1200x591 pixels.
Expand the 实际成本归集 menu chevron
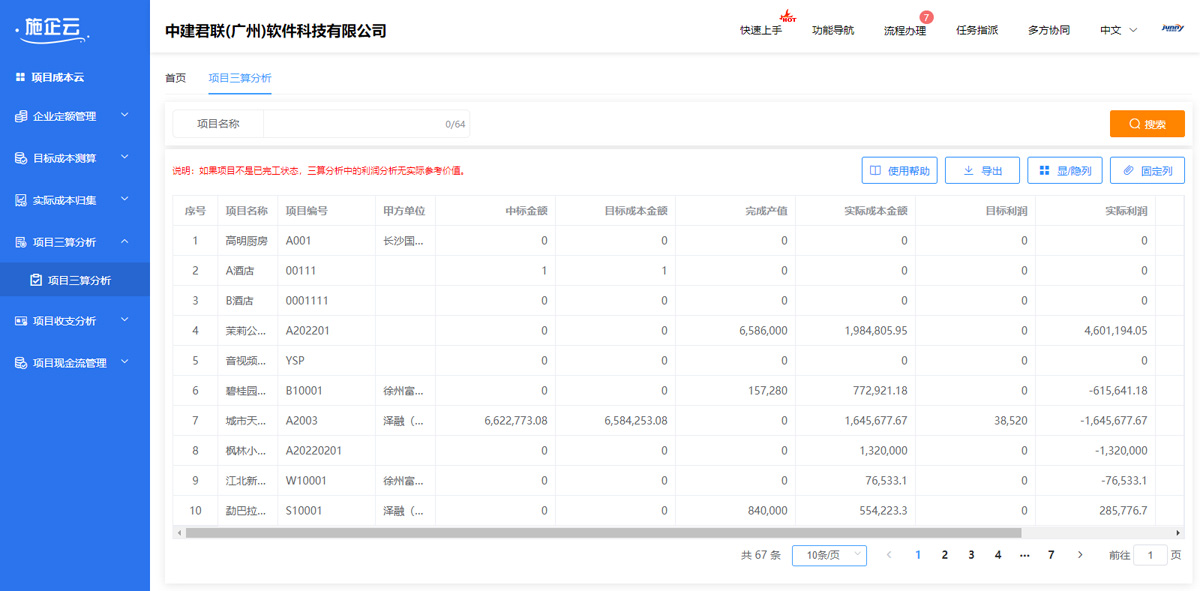(125, 199)
